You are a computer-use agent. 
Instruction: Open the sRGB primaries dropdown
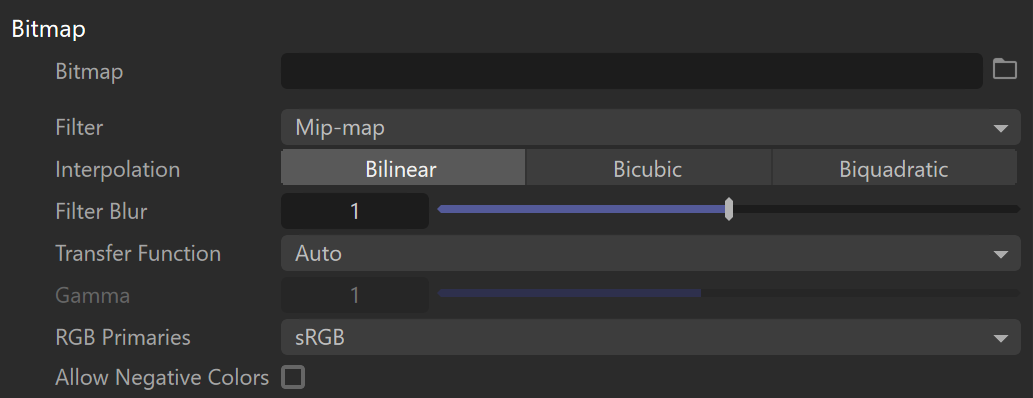click(651, 337)
